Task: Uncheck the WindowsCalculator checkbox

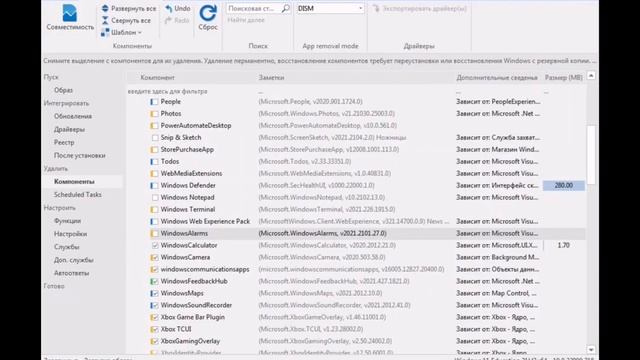Action: 155,245
